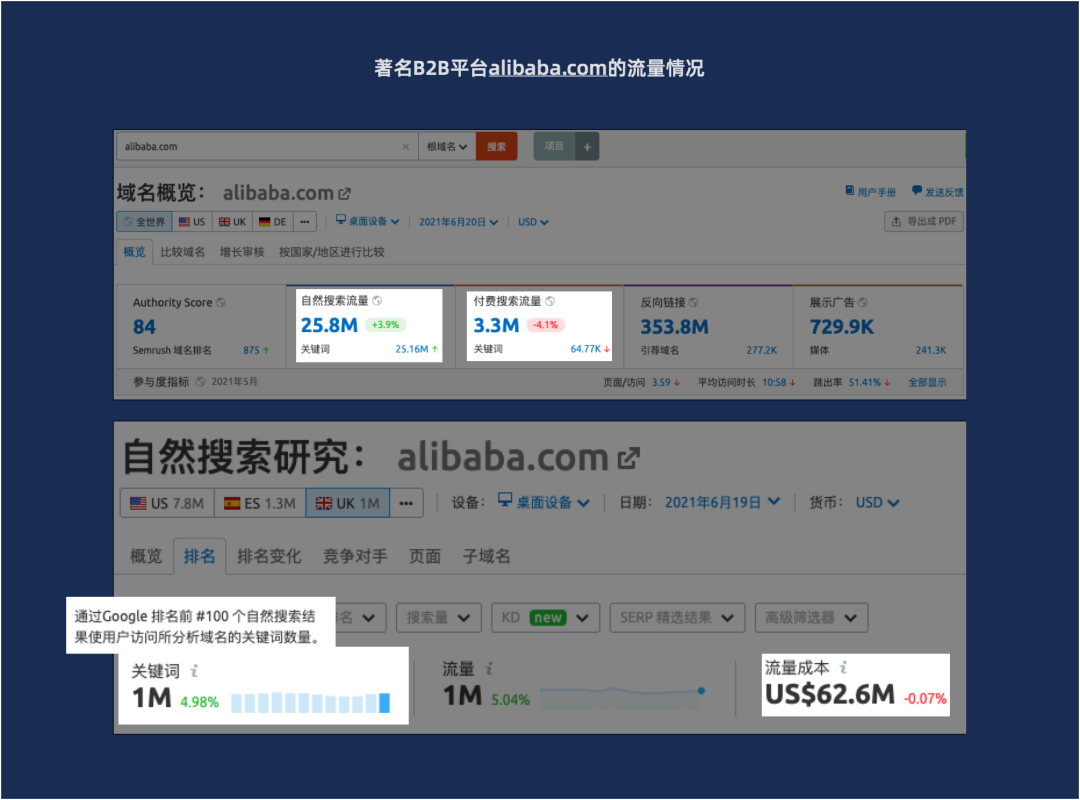1080x800 pixels.
Task: Switch to 按国家/地区进行比较 tab
Action: point(332,252)
